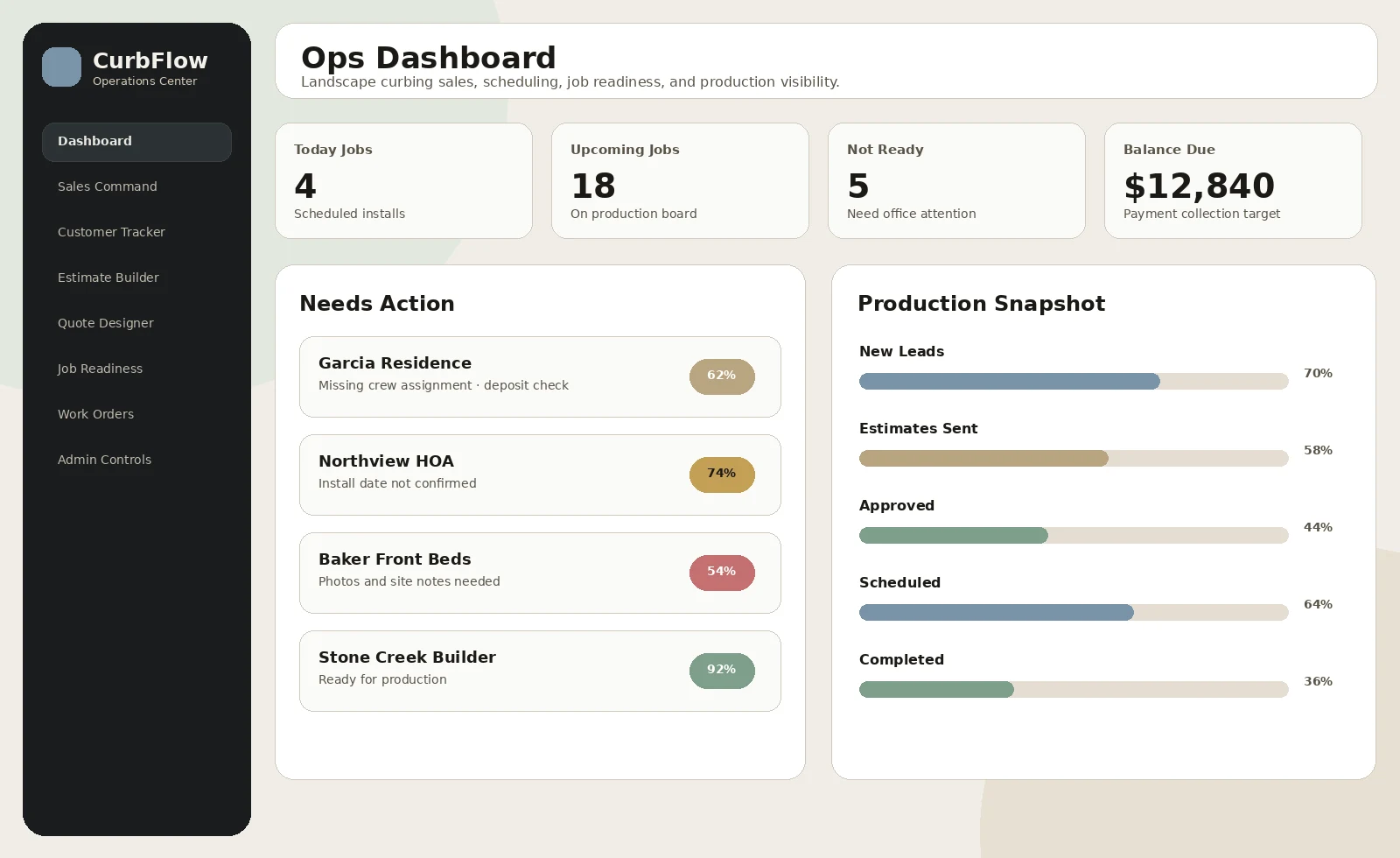The image size is (1400, 858).
Task: Click "Missing crew assignment · deposit check" text
Action: tap(444, 385)
